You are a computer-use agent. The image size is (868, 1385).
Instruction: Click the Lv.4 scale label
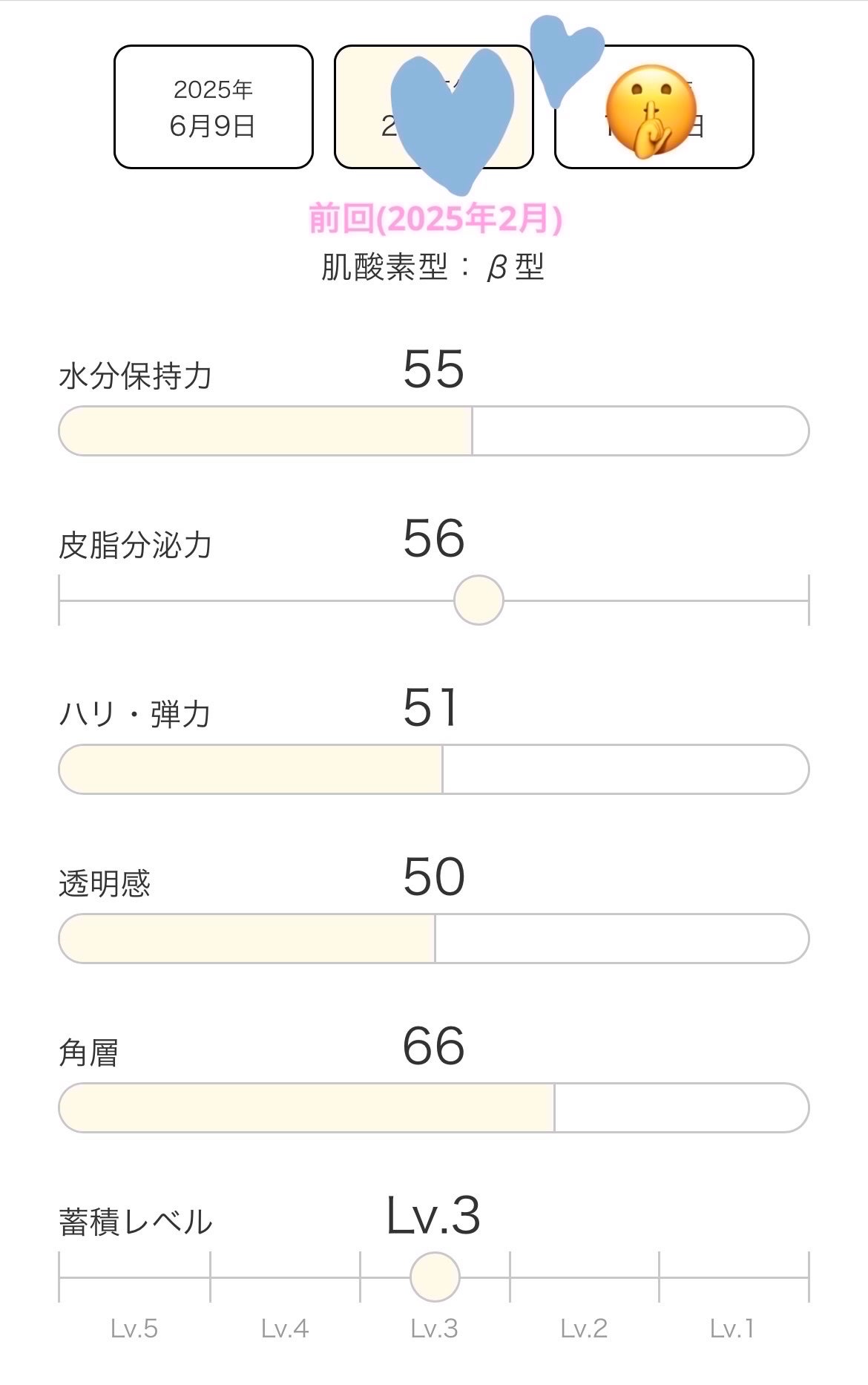[285, 1329]
